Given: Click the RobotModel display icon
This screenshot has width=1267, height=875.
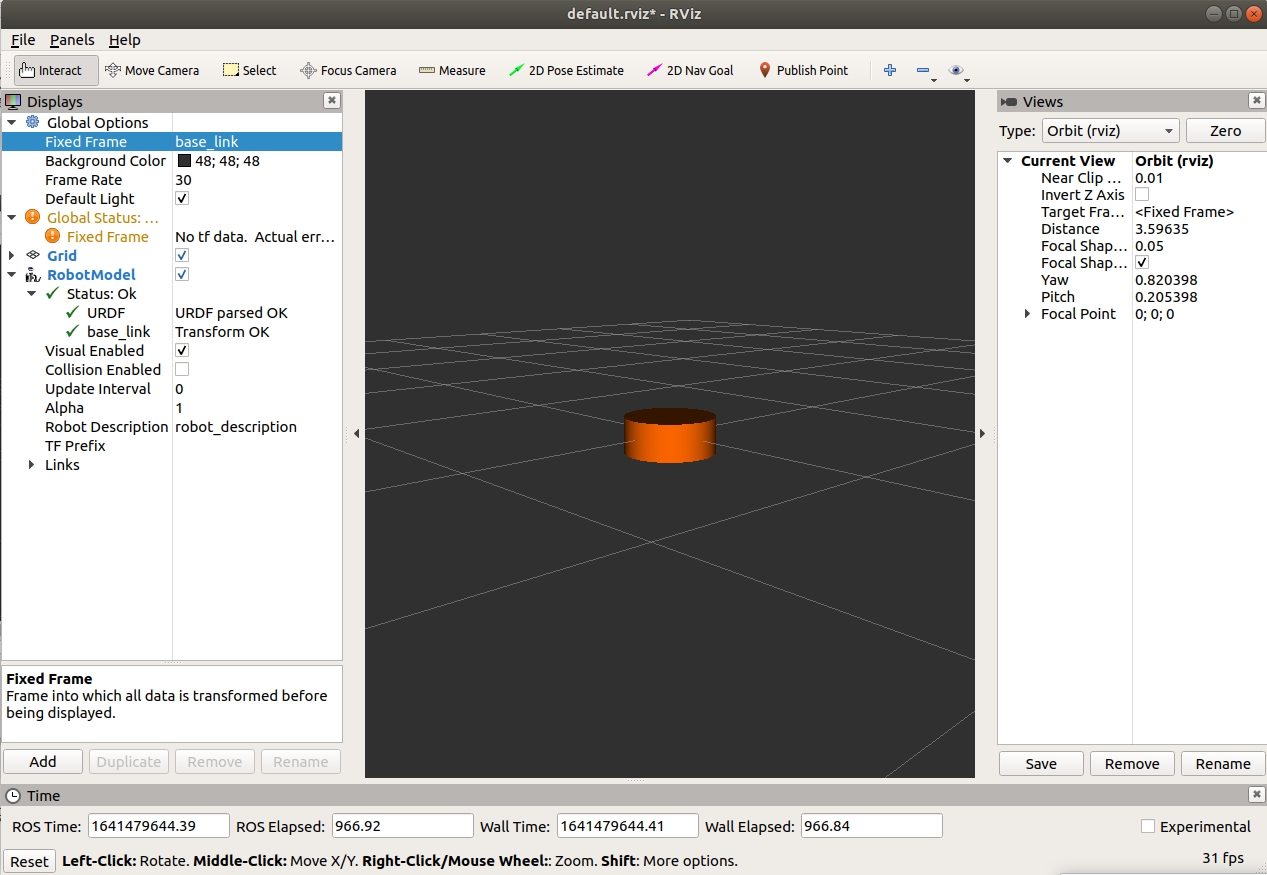Looking at the screenshot, I should click(32, 274).
